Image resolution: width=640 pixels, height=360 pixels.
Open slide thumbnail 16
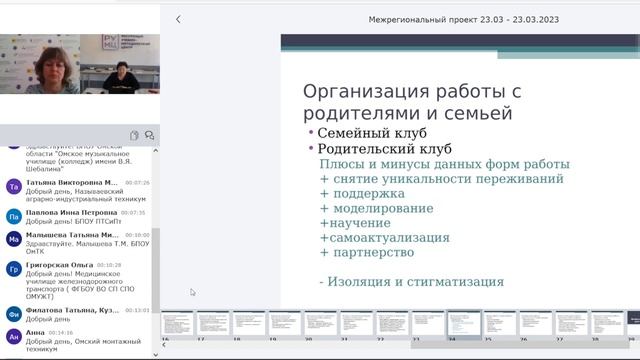[x=177, y=324]
